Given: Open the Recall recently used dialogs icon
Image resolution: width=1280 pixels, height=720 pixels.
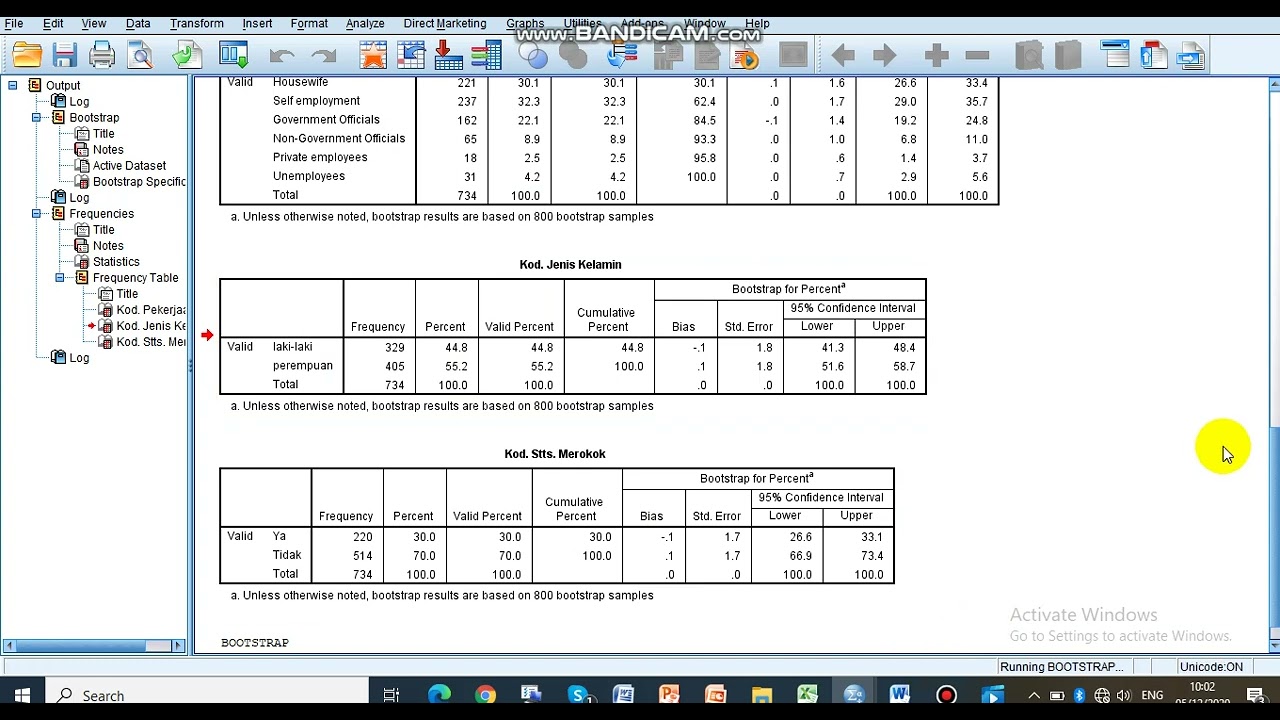Looking at the screenshot, I should (x=233, y=55).
